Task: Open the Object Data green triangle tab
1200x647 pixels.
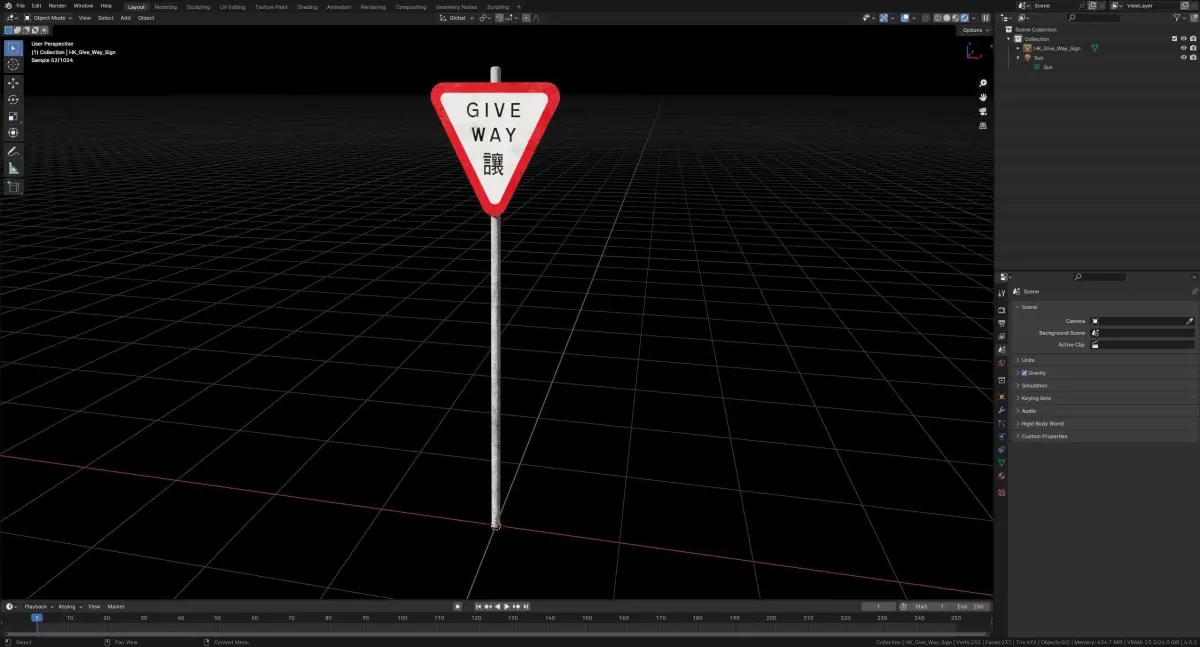Action: click(1002, 463)
